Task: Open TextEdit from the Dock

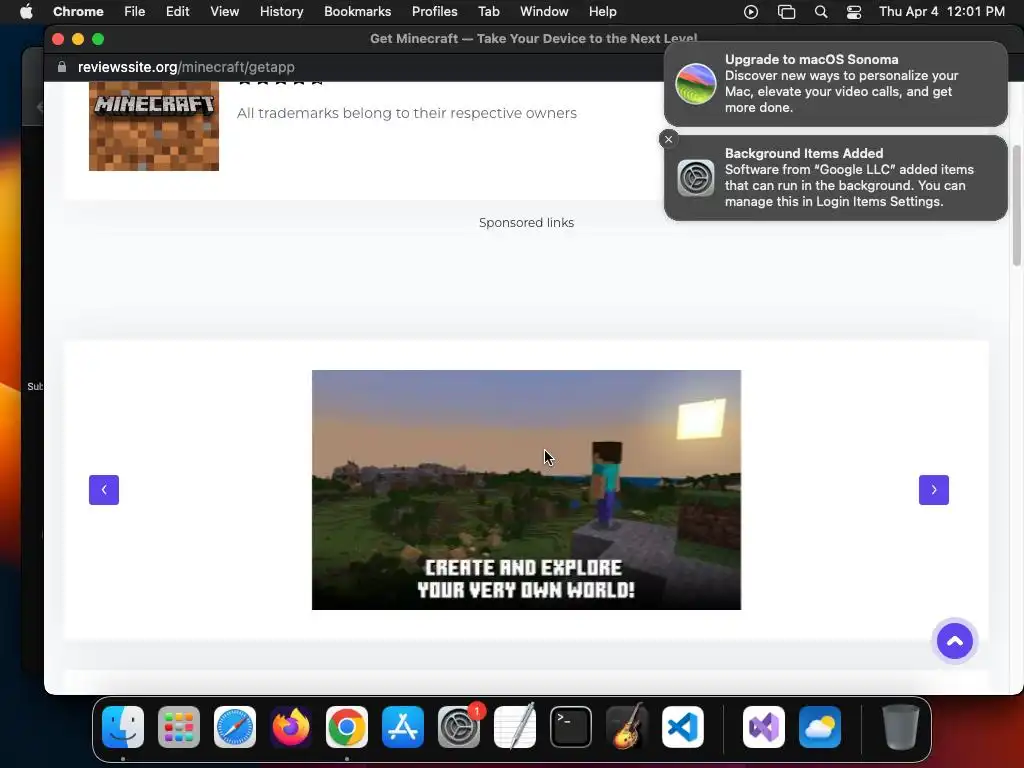Action: coord(515,727)
